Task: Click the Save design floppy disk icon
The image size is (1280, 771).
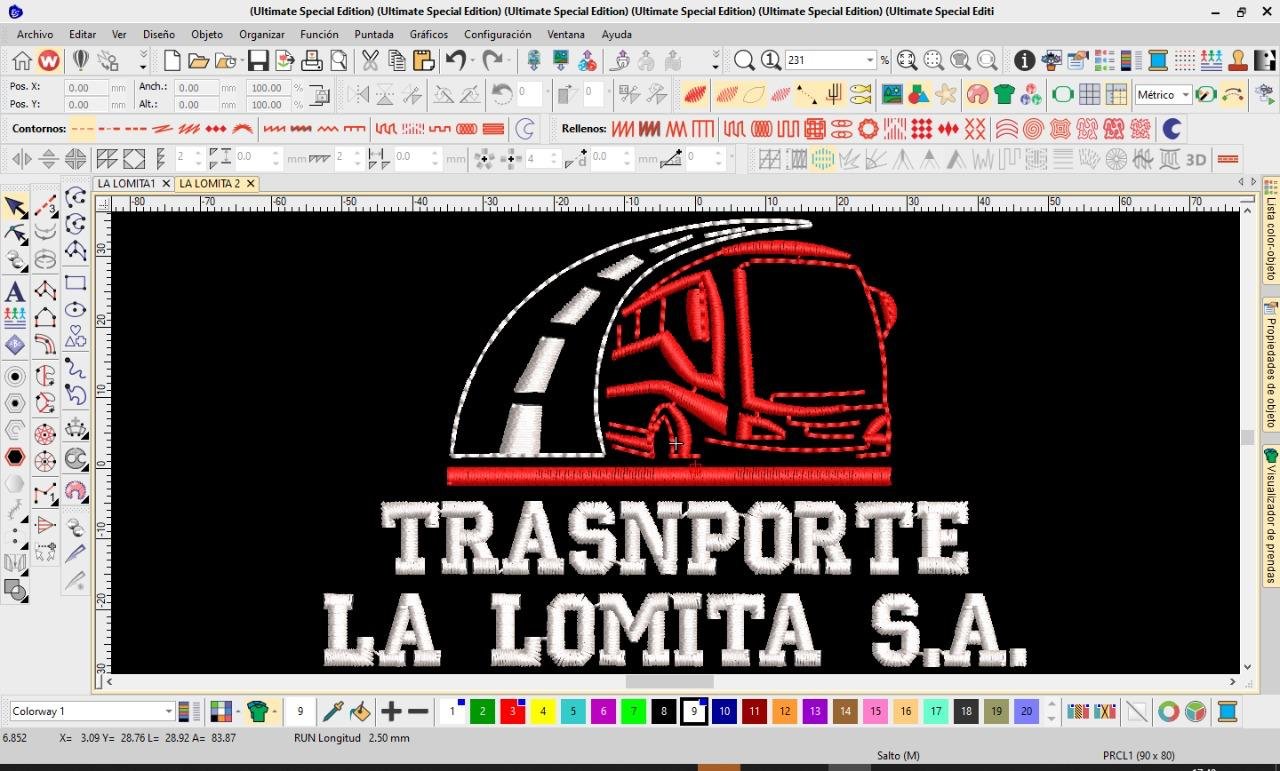Action: 258,61
